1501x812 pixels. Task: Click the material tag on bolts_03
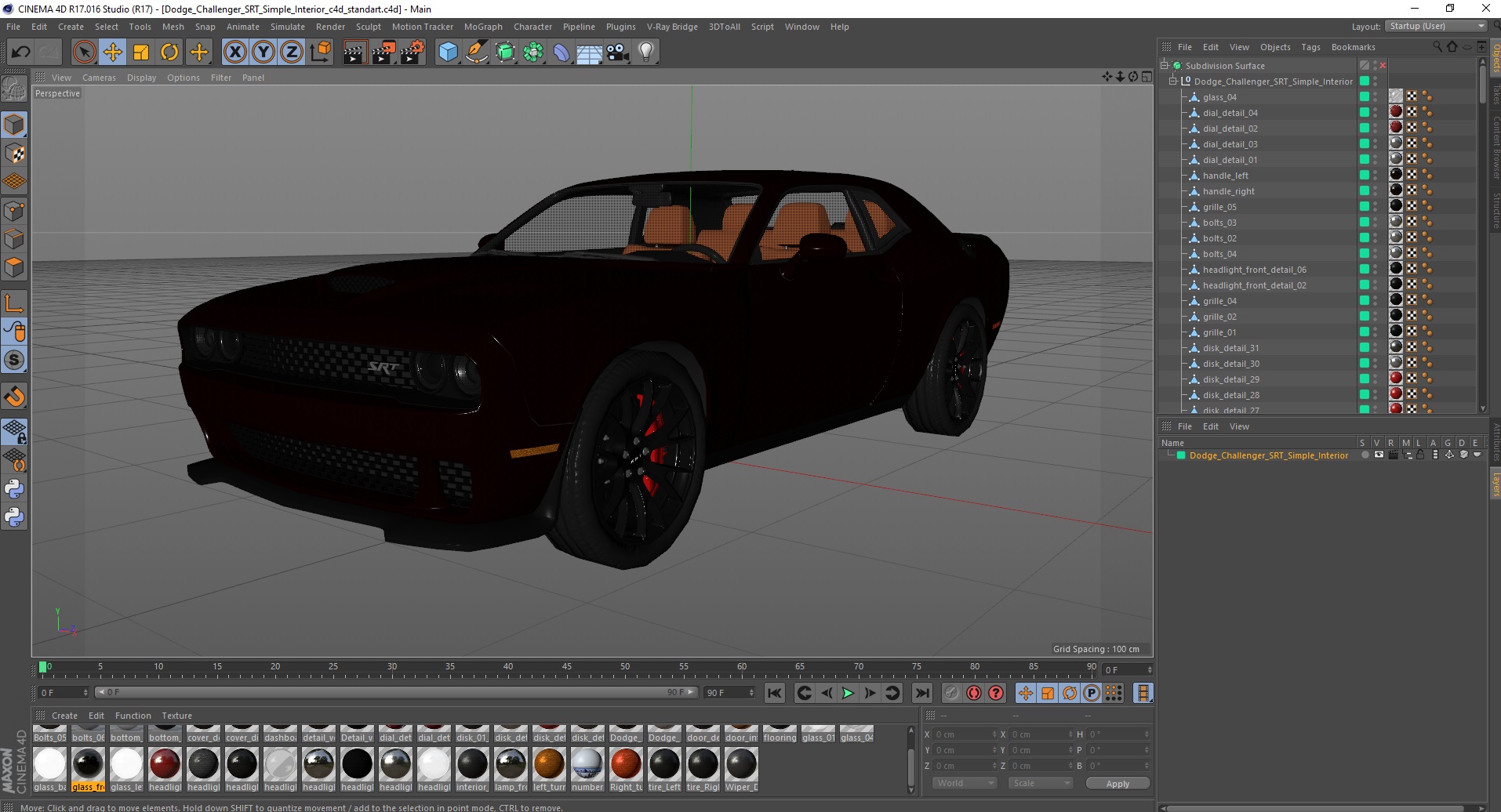1396,222
